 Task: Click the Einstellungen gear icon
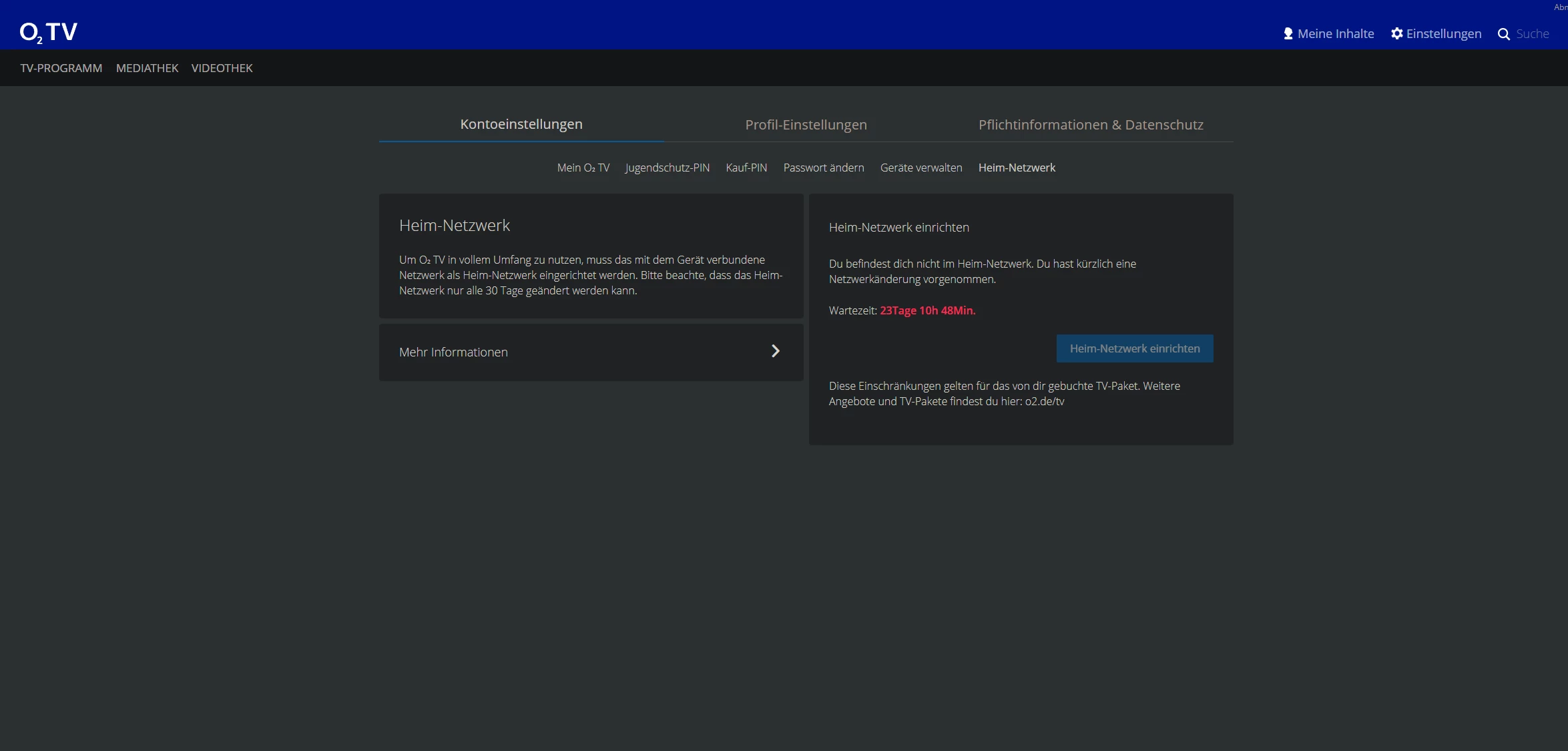pyautogui.click(x=1396, y=33)
